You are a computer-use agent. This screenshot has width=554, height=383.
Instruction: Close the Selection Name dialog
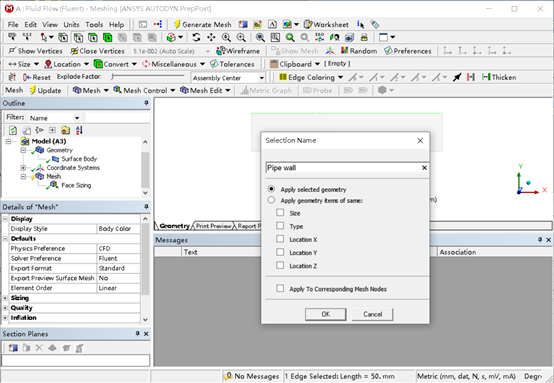click(420, 141)
